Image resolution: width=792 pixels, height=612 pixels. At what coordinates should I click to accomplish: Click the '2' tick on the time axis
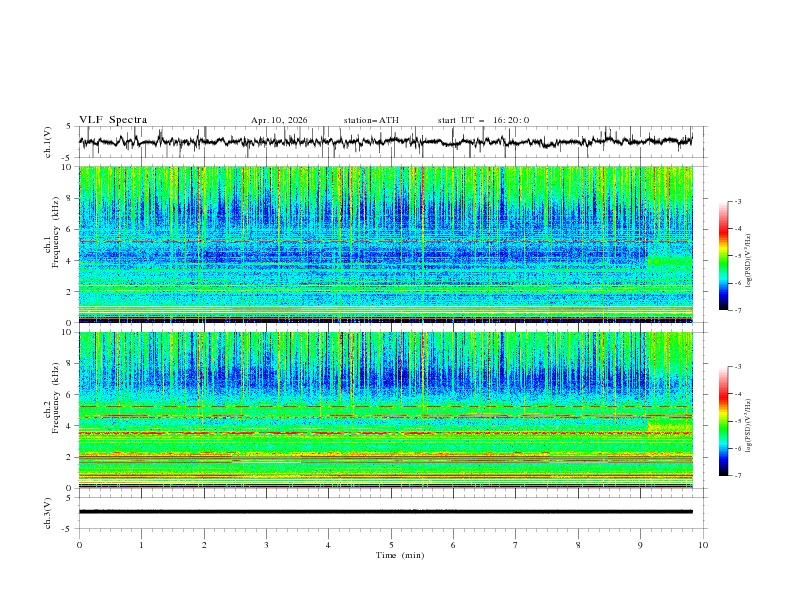point(204,545)
